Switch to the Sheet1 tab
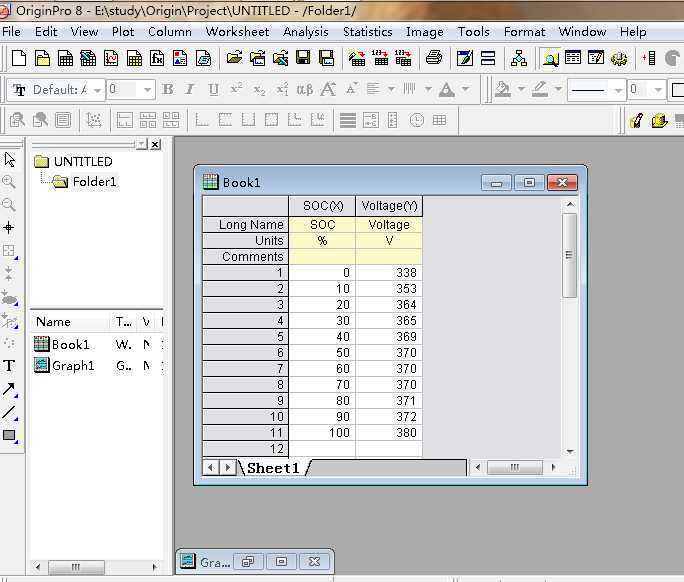 point(273,468)
